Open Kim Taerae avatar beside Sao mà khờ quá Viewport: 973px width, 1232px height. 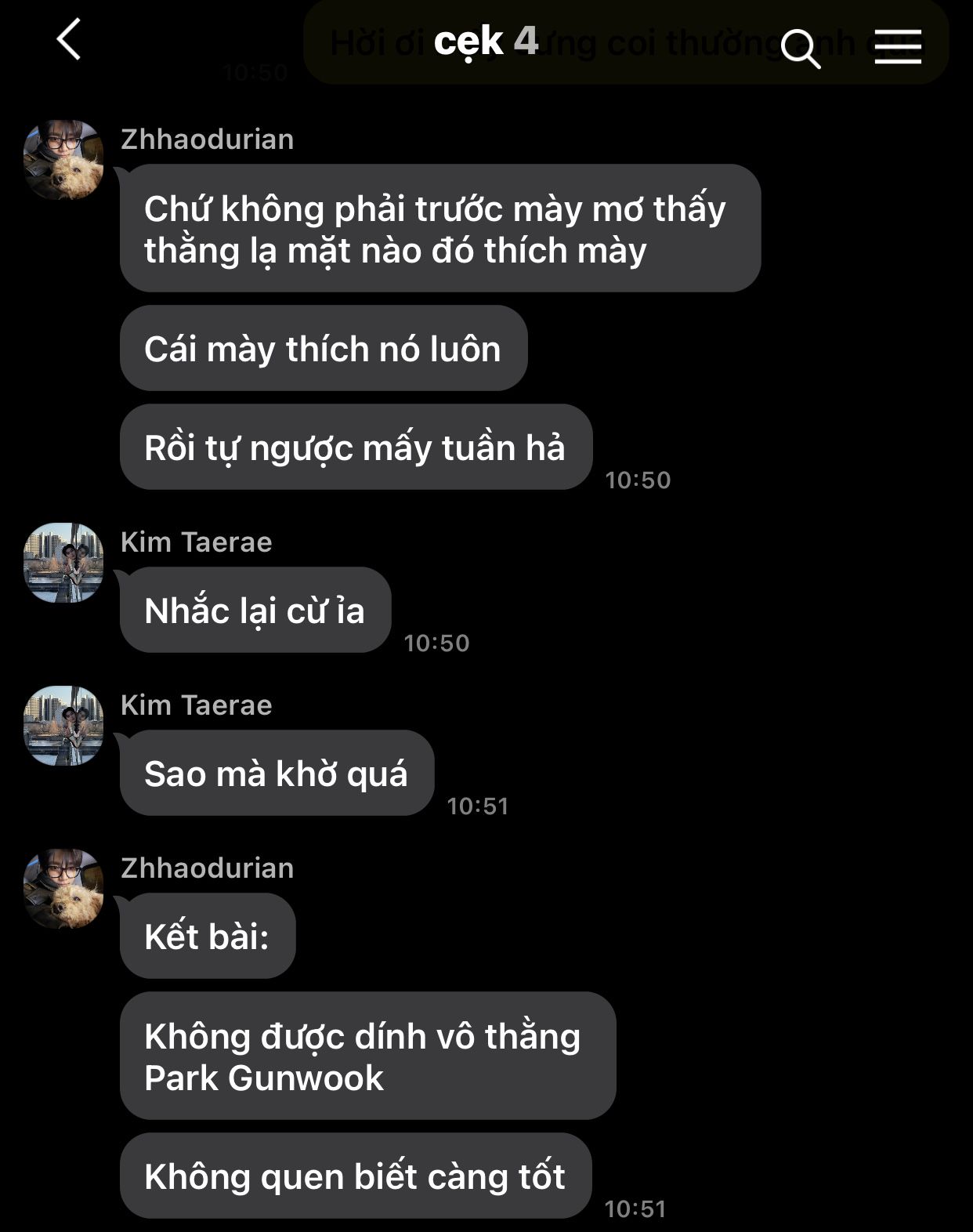coord(63,726)
